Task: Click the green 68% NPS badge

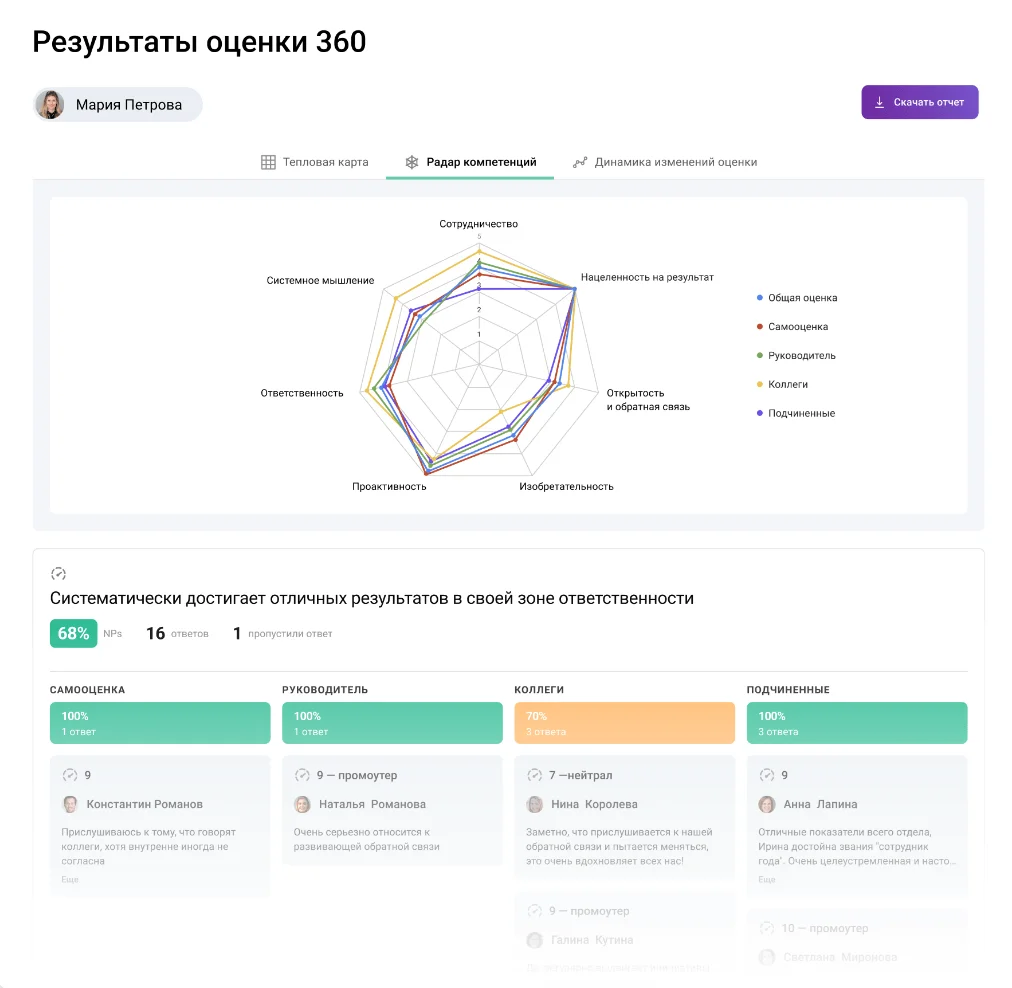Action: pos(73,633)
